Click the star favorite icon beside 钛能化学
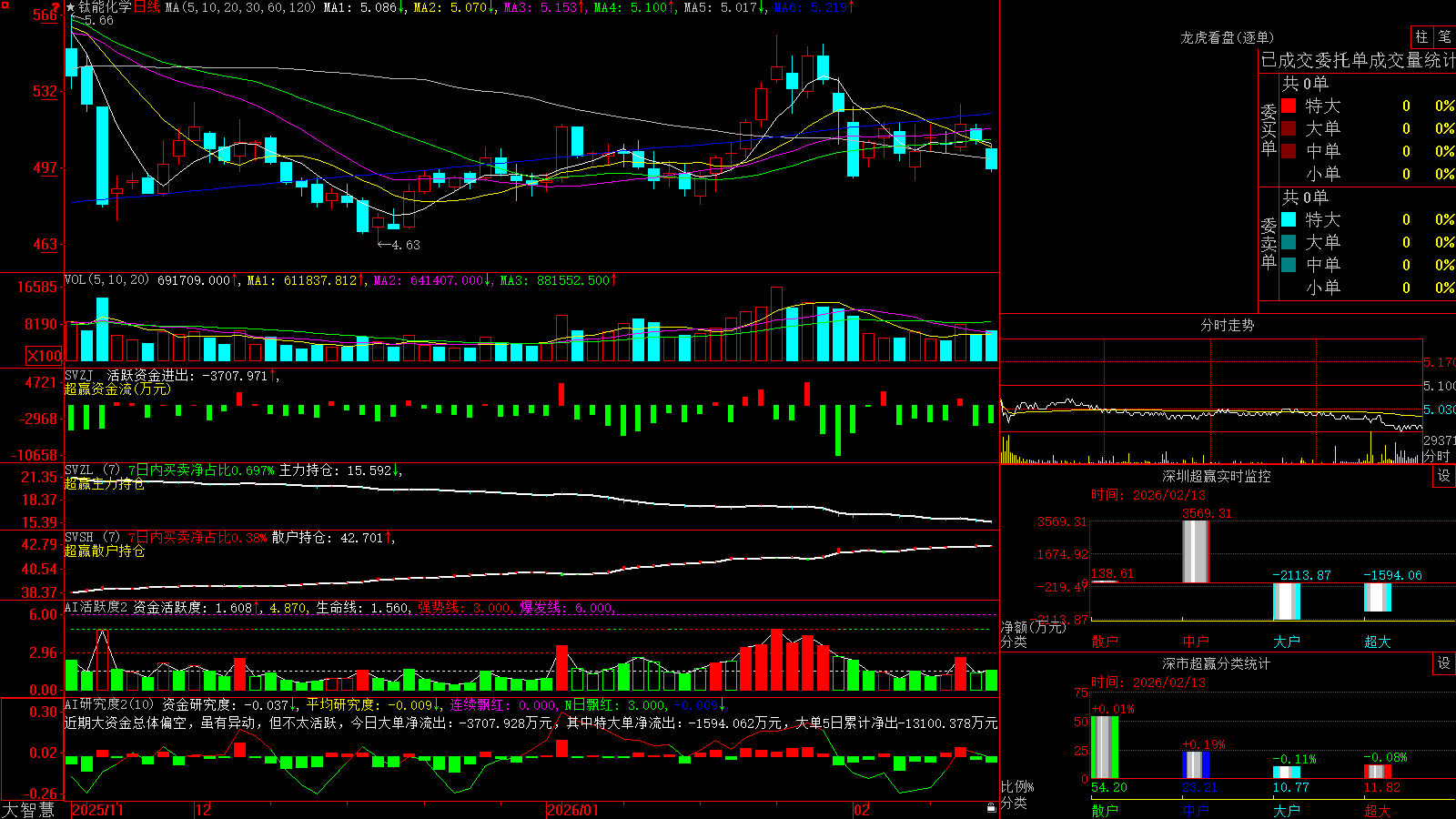 click(x=71, y=7)
